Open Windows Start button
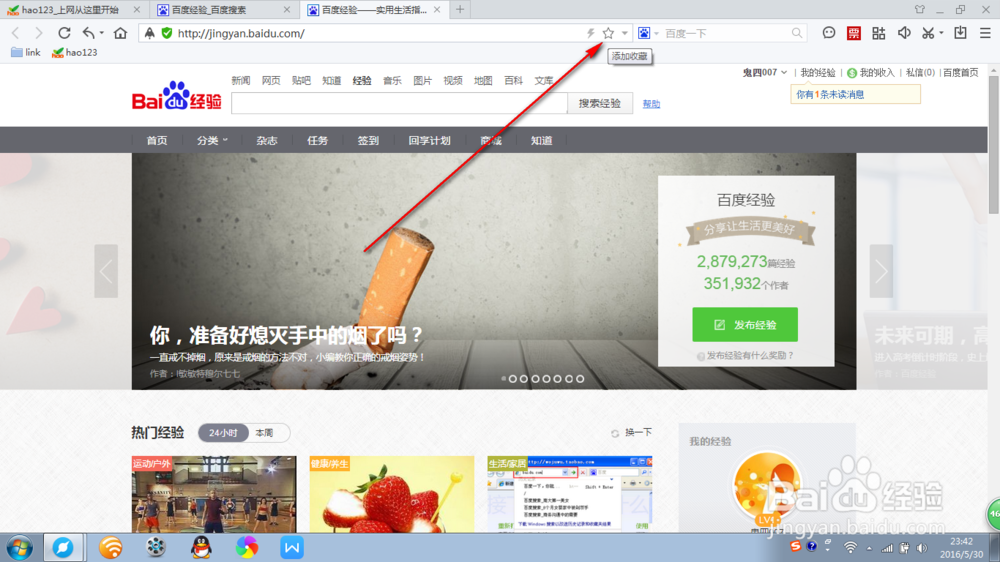 click(x=20, y=547)
